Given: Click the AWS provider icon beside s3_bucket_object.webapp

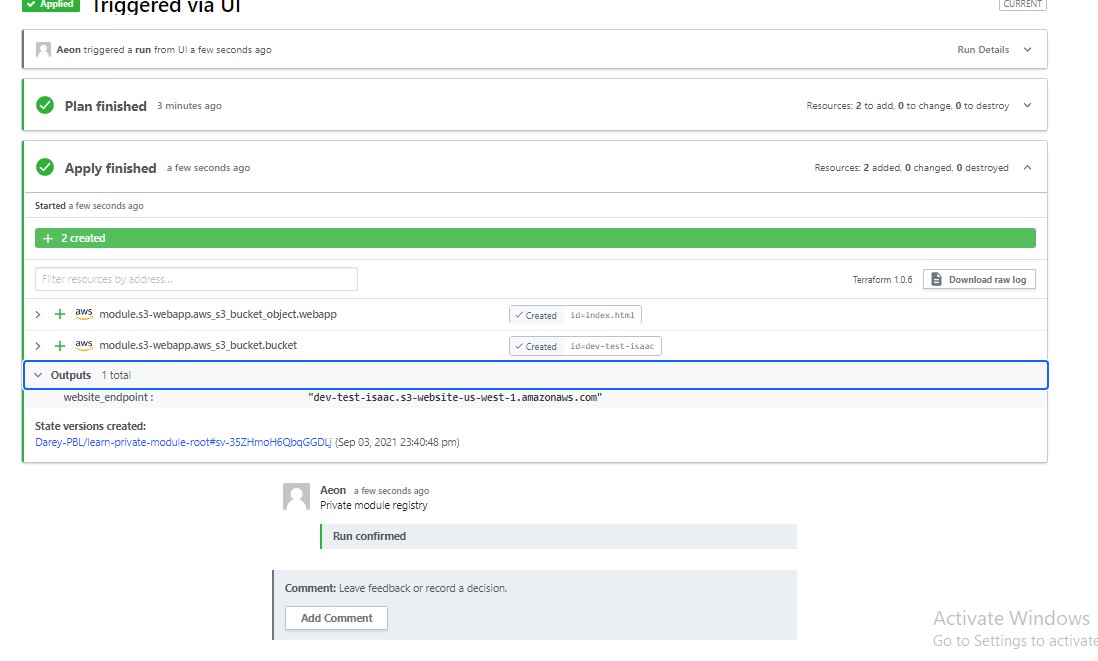Looking at the screenshot, I should [84, 313].
